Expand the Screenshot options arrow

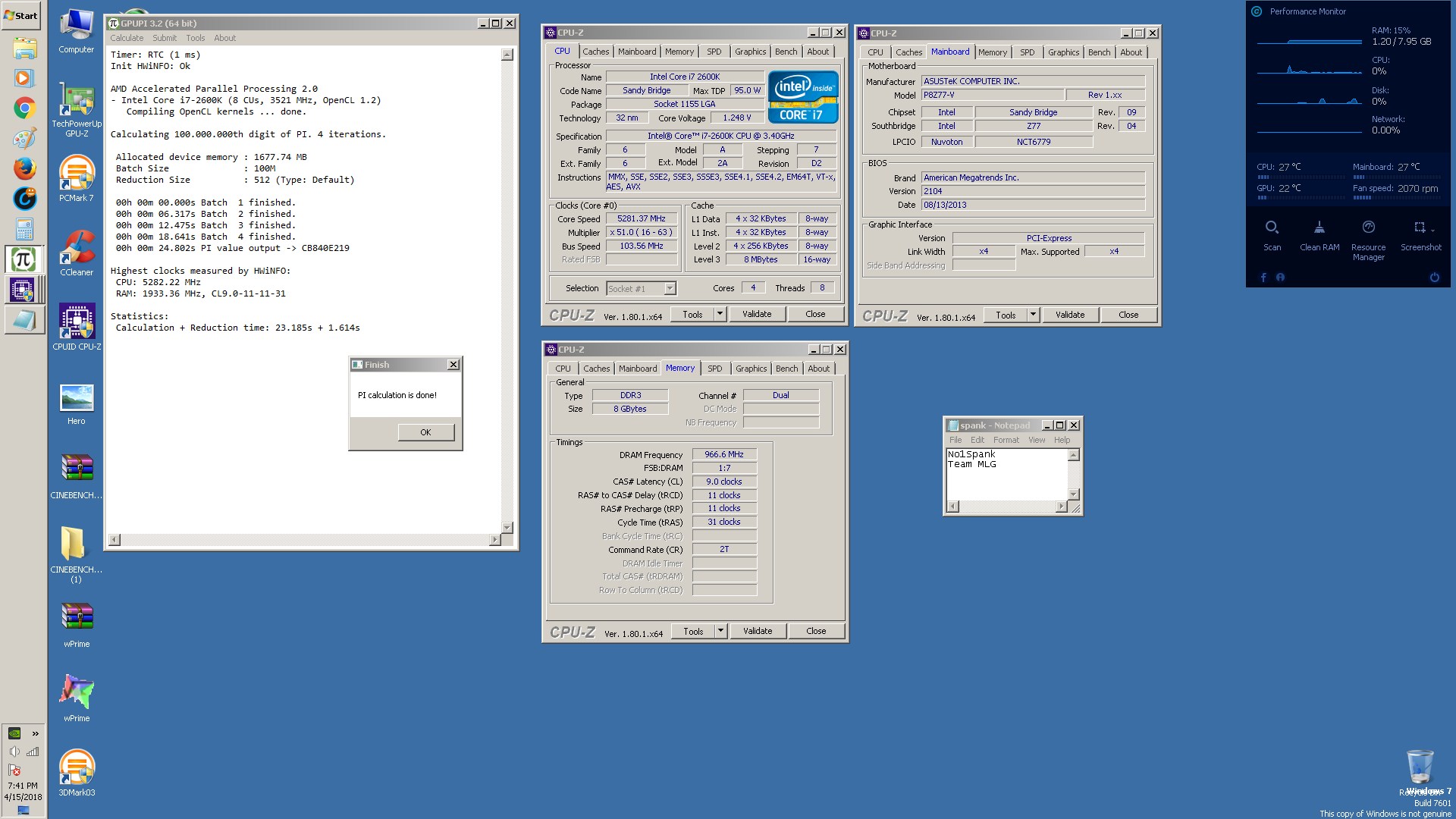(1432, 230)
